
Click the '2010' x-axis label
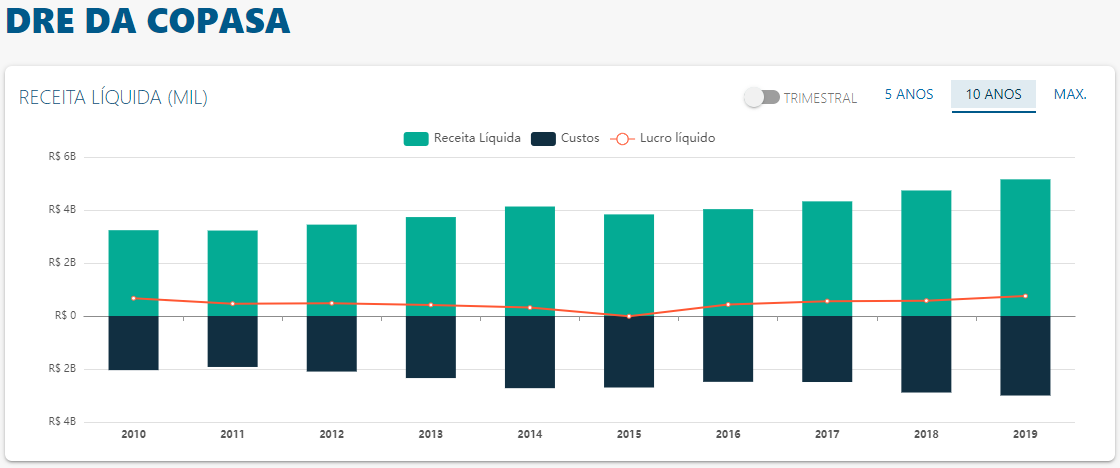[134, 434]
